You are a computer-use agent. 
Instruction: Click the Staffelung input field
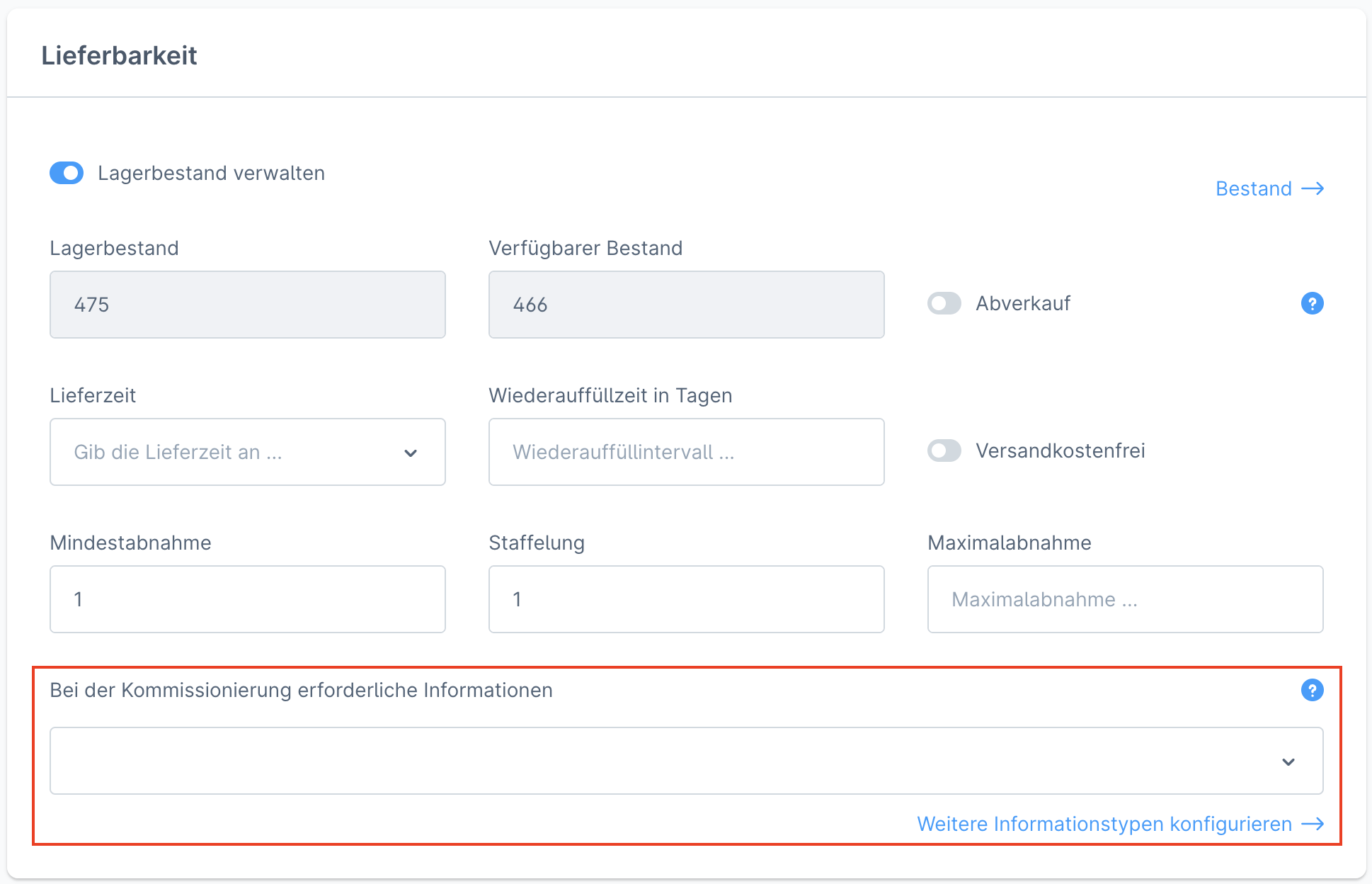[x=686, y=599]
